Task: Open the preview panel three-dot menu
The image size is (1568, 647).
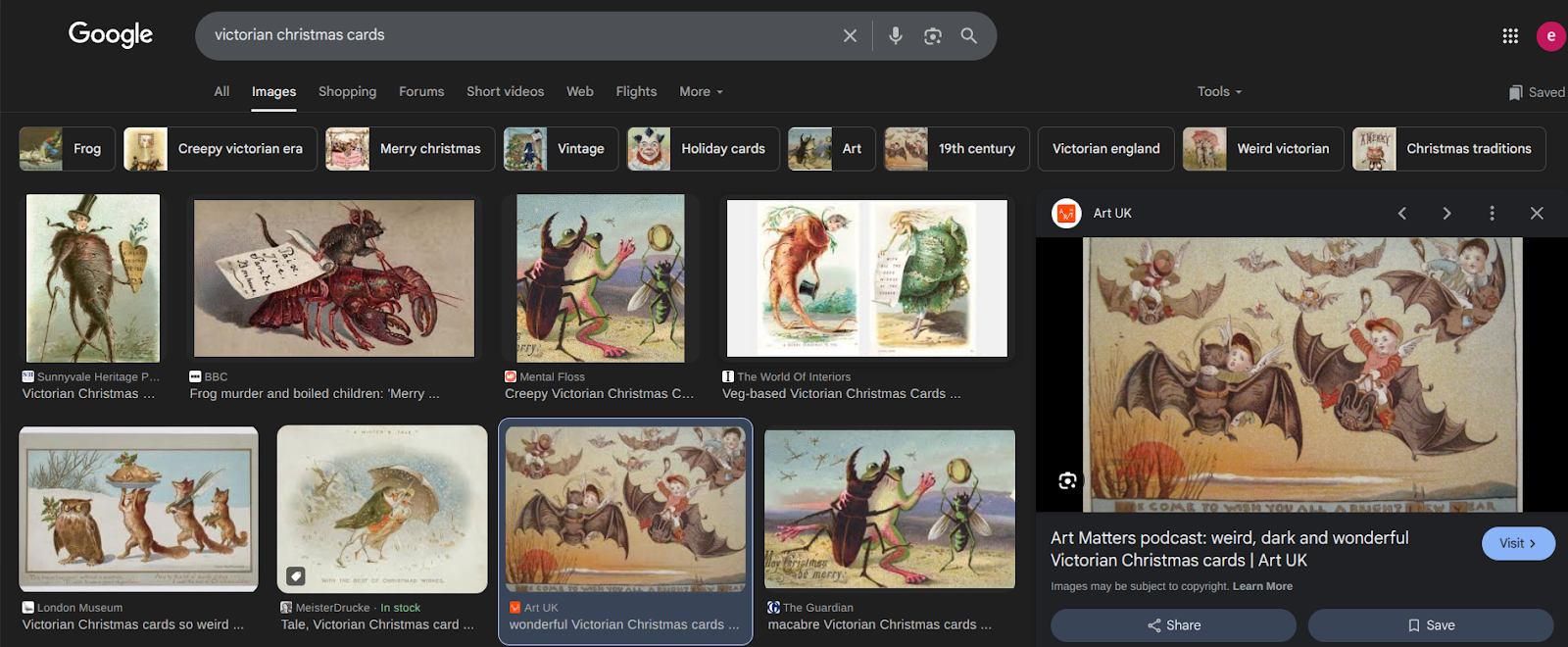Action: (1492, 213)
